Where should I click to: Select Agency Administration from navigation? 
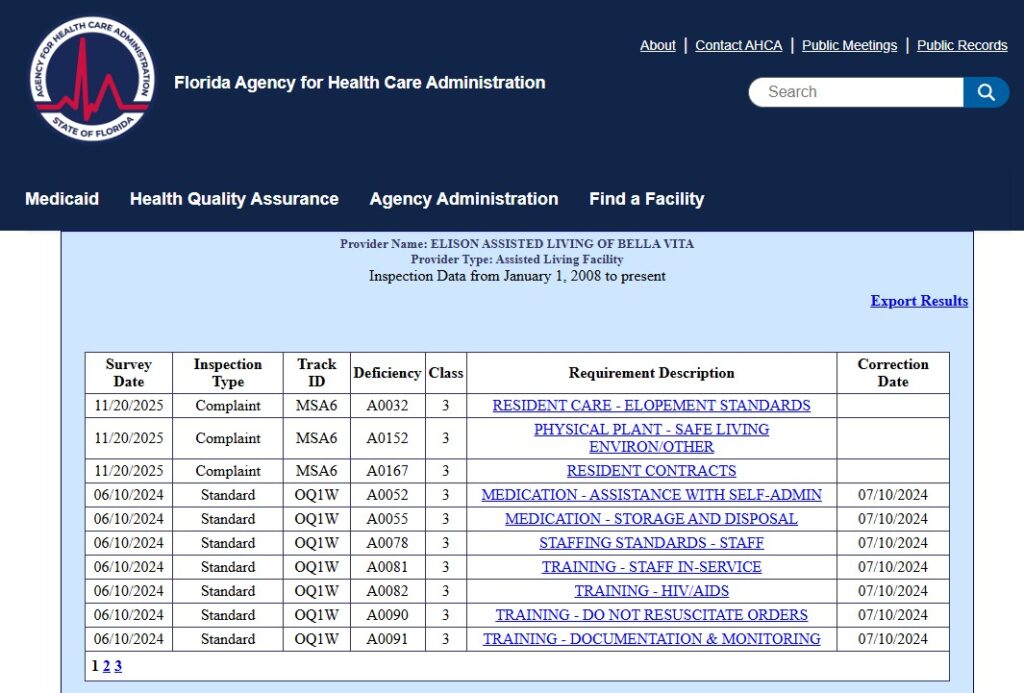point(463,199)
